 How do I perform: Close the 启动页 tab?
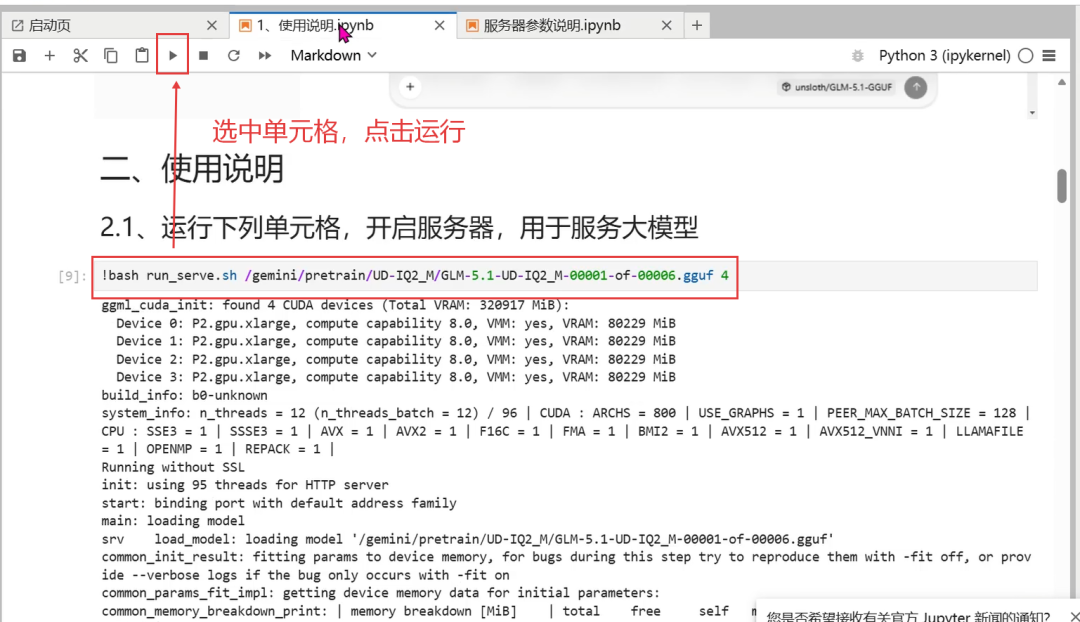pyautogui.click(x=211, y=25)
